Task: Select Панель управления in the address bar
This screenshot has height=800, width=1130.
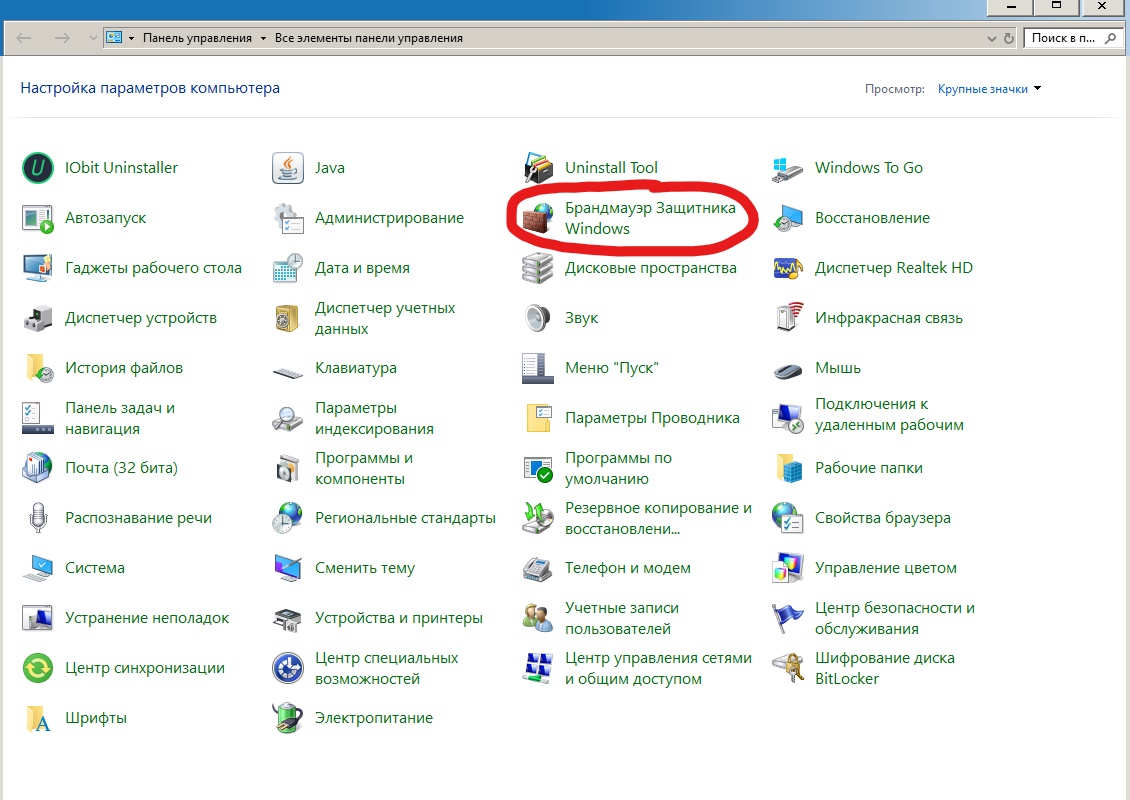Action: pos(197,38)
